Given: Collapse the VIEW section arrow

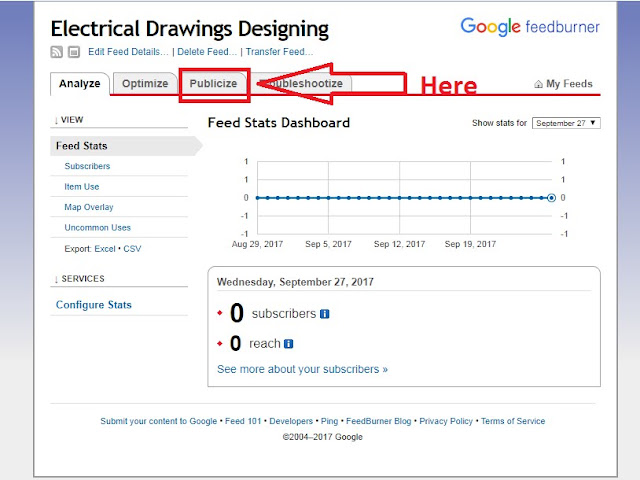Looking at the screenshot, I should point(56,120).
